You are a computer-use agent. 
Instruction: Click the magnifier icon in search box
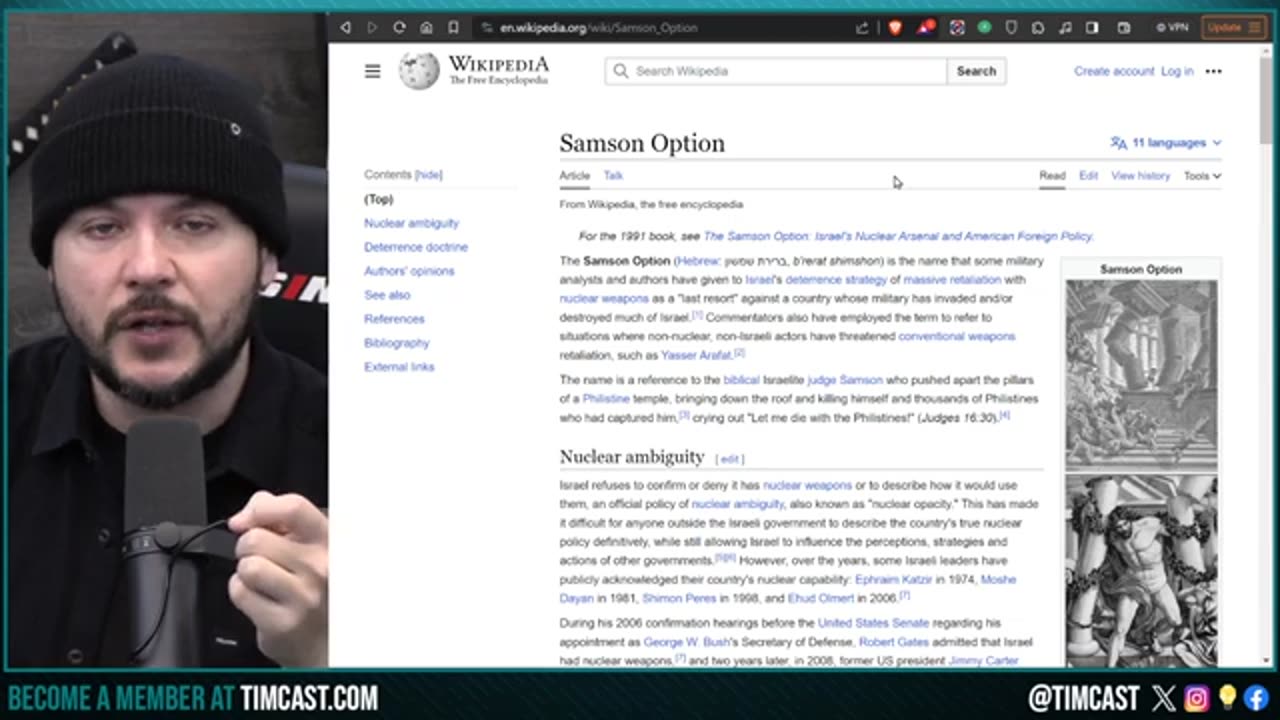coord(621,71)
